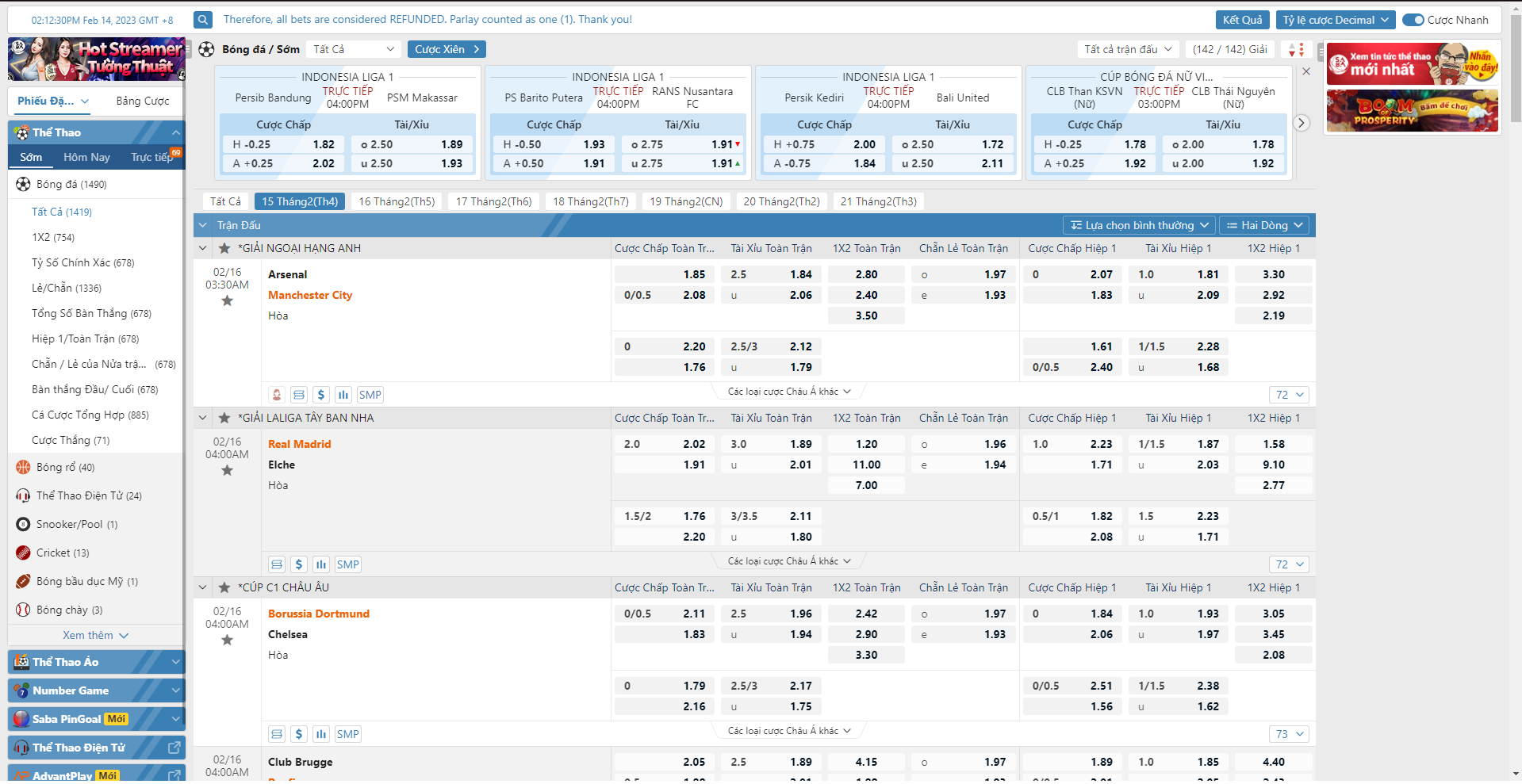The image size is (1522, 784).
Task: Click the sort order icon beside league count
Action: (x=1296, y=49)
